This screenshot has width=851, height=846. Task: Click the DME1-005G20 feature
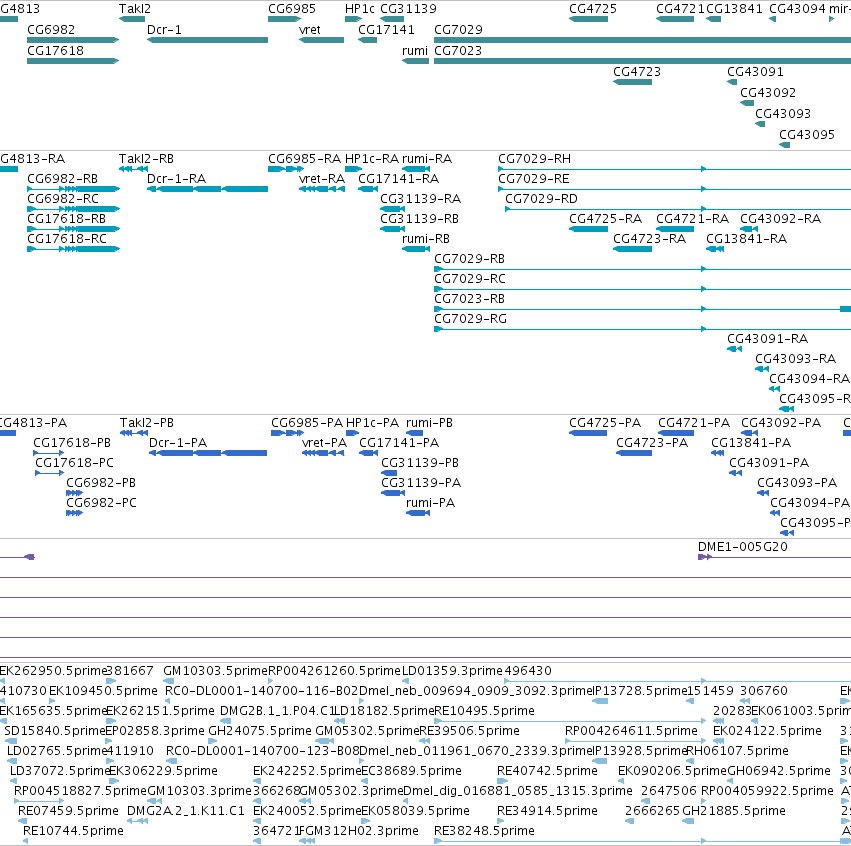pos(774,557)
